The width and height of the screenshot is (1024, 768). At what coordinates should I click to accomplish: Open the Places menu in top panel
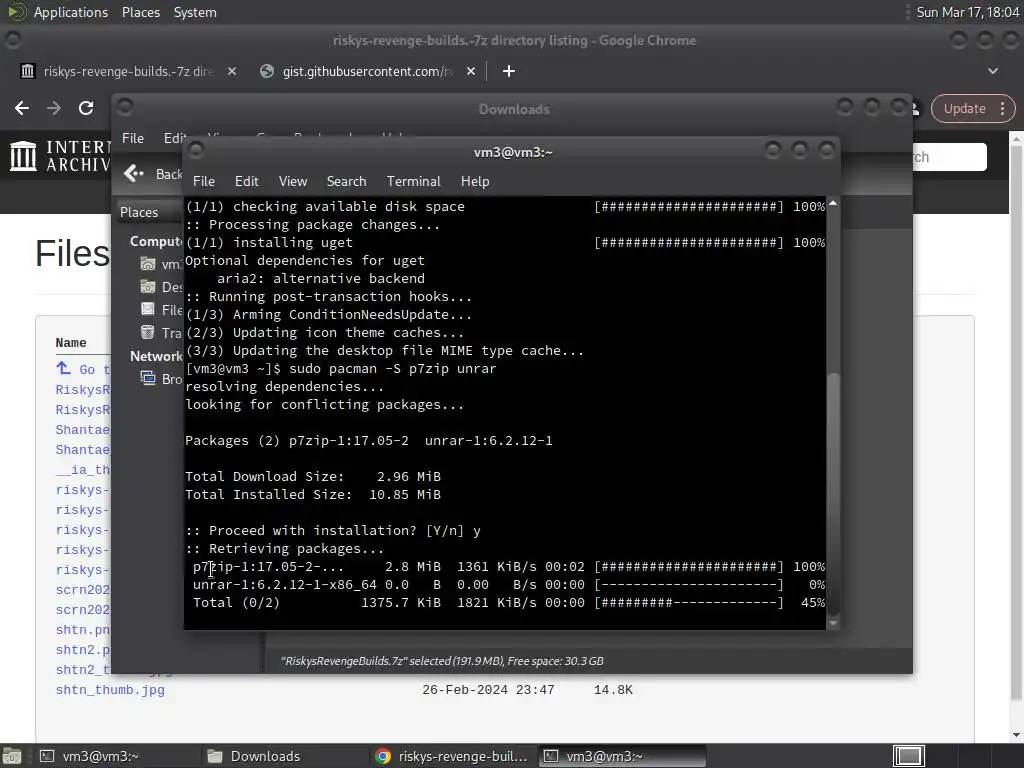140,12
